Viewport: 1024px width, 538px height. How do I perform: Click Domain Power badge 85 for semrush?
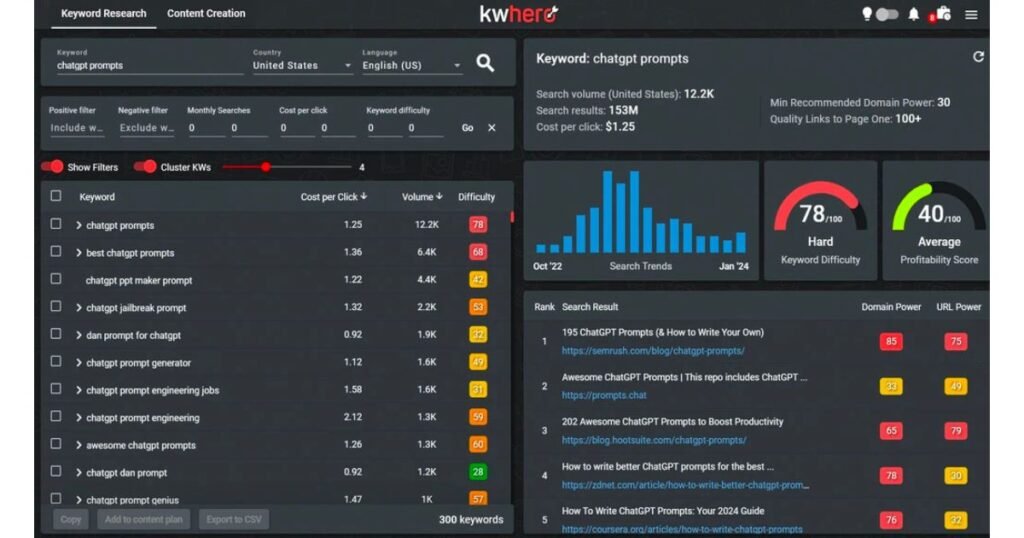pyautogui.click(x=891, y=341)
